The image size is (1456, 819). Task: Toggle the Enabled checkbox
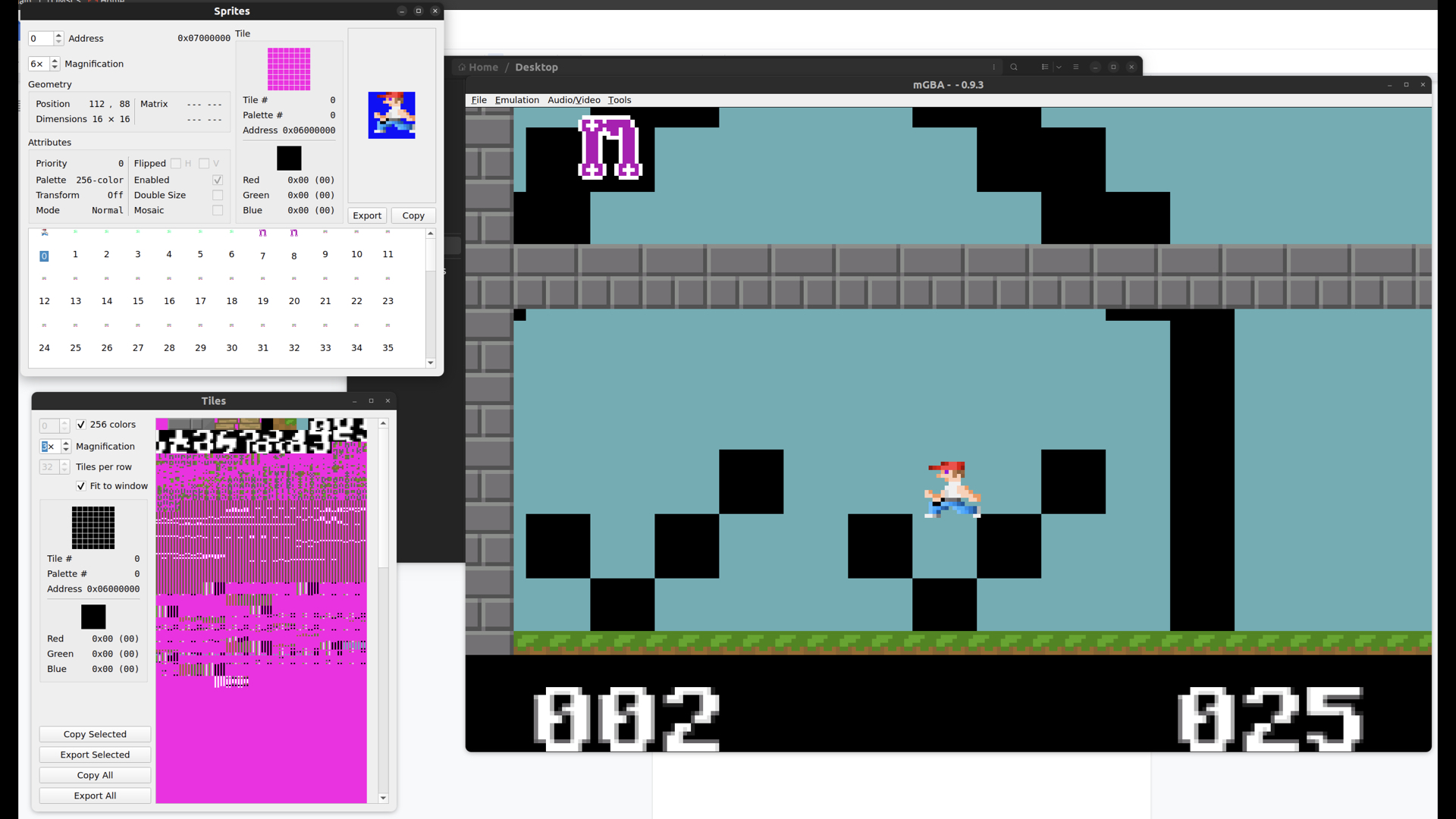coord(218,180)
